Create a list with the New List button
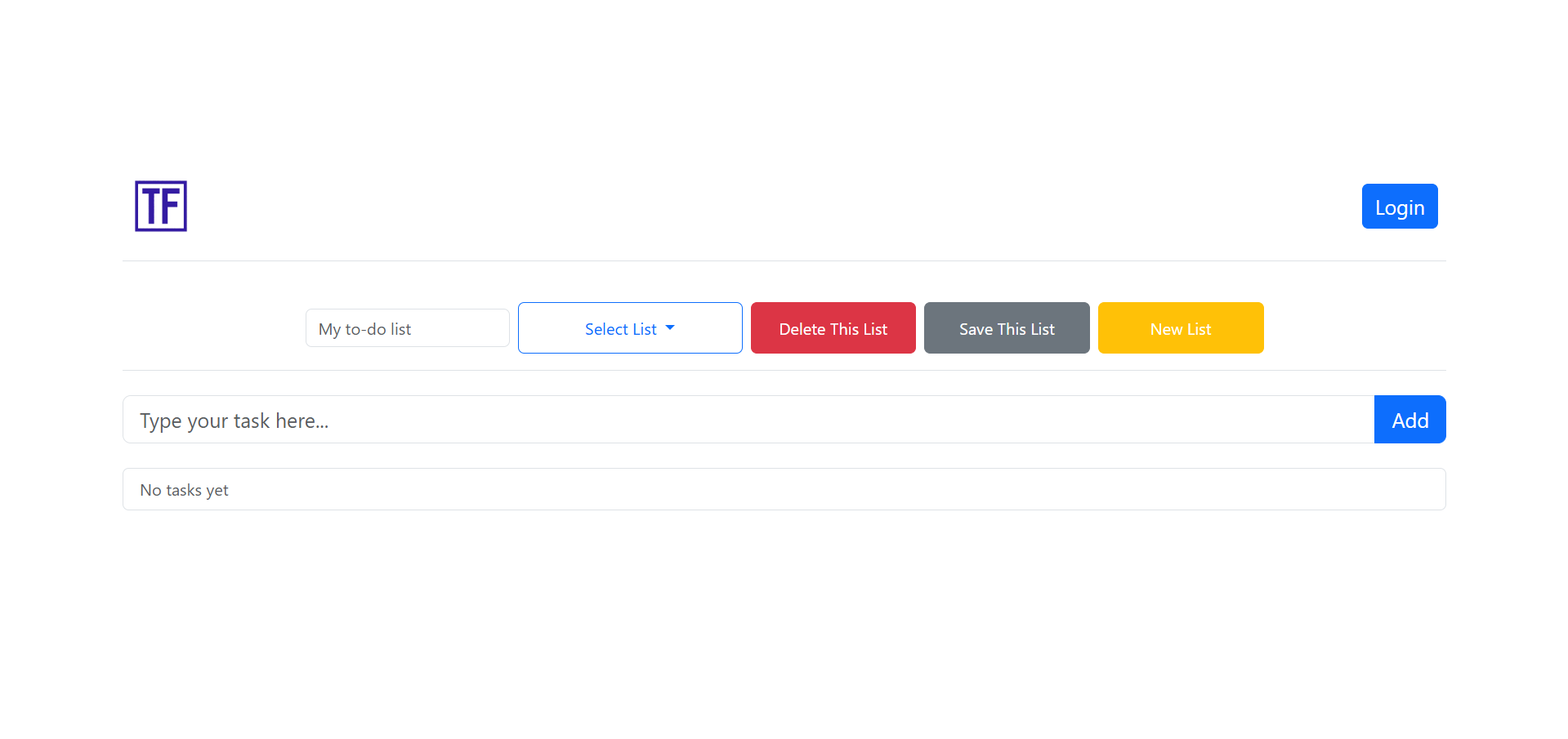This screenshot has height=739, width=1568. 1180,328
